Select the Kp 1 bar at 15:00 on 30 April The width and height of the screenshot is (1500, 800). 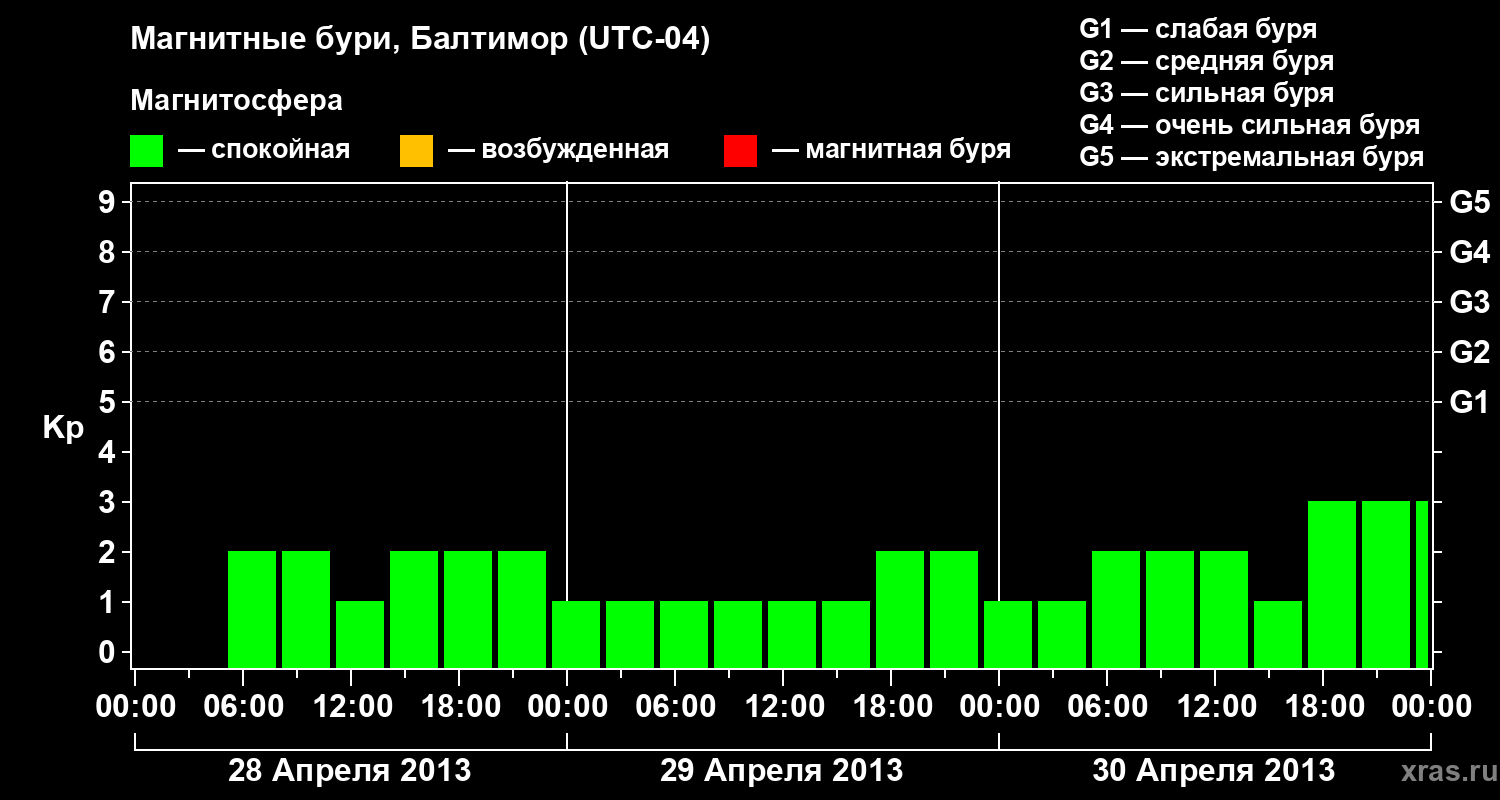coord(1278,634)
